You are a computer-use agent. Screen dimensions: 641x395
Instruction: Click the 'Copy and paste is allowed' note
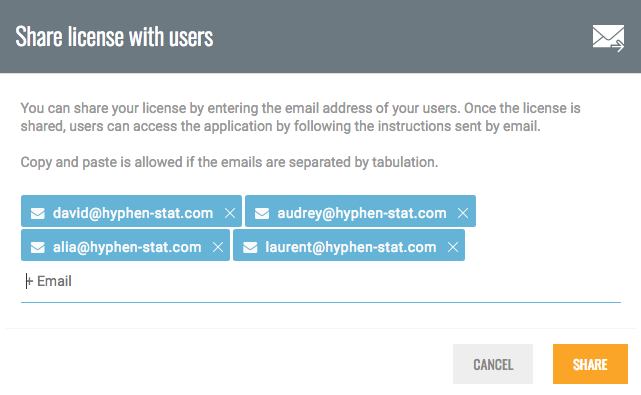click(229, 162)
